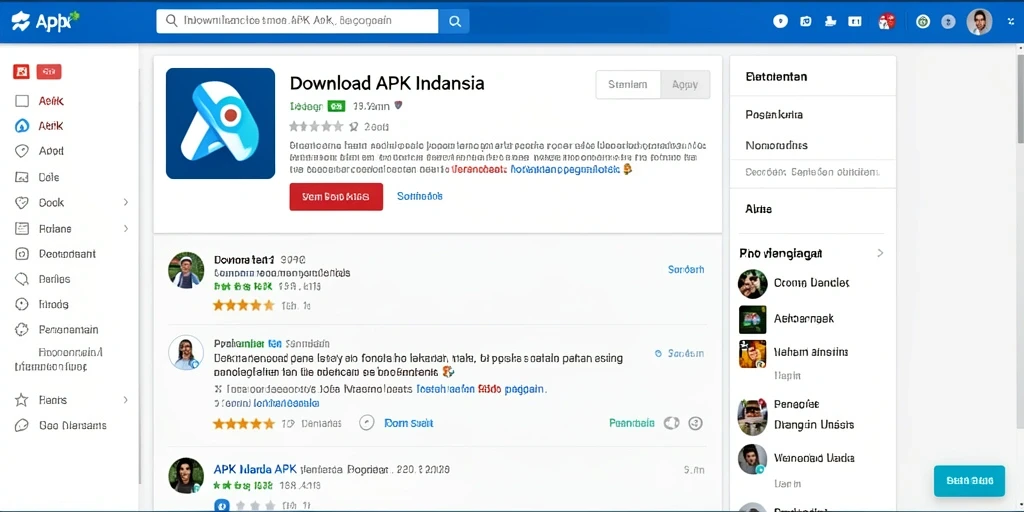
Task: Click the Gao Diarsams sidebar icon
Action: (22, 425)
